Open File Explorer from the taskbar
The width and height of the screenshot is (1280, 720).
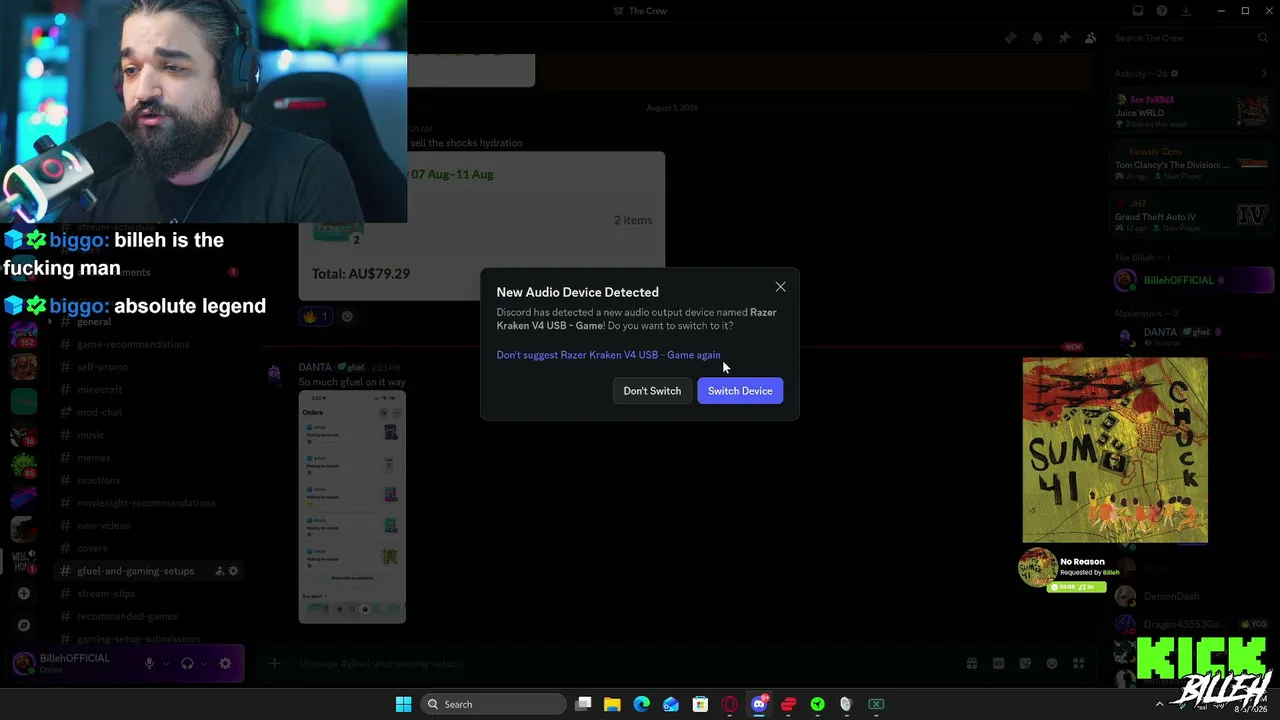tap(612, 704)
